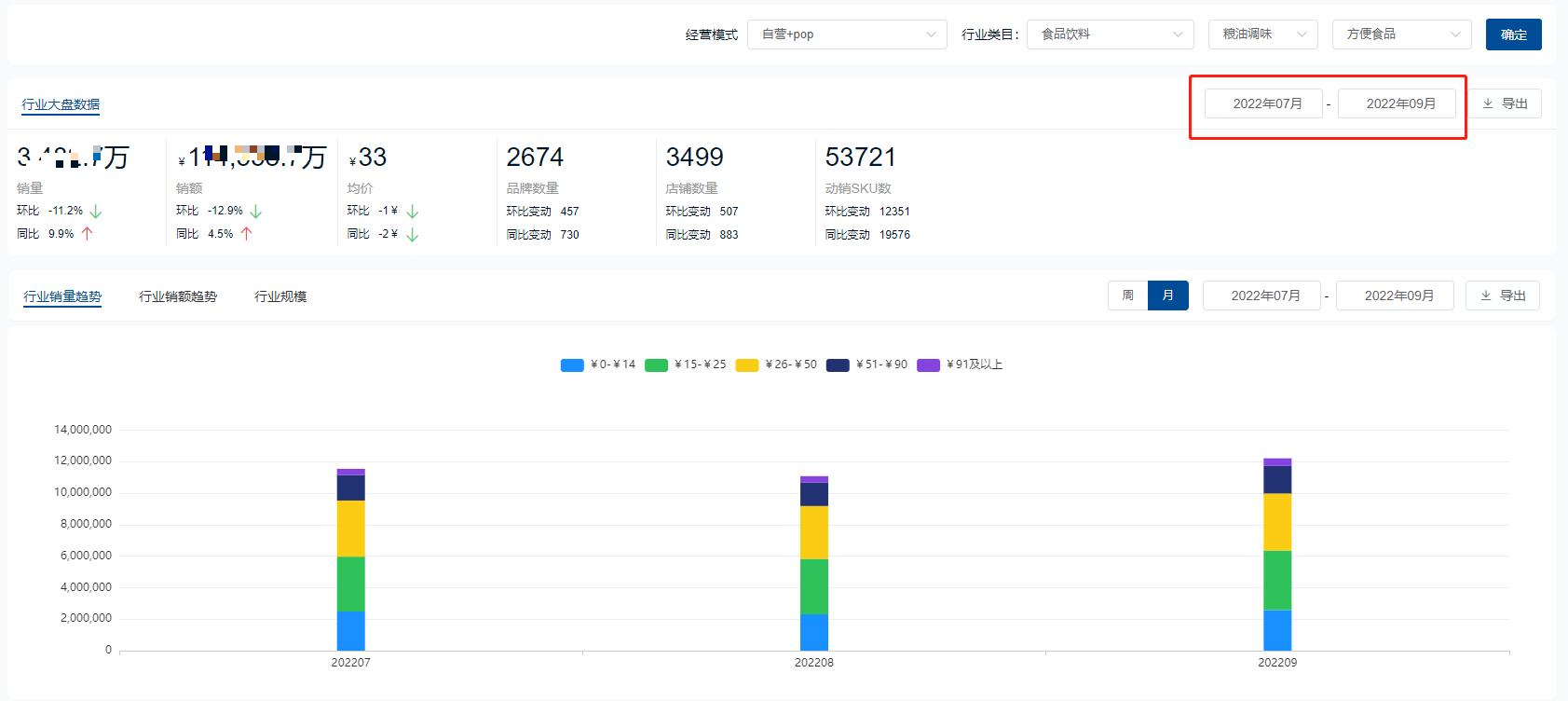This screenshot has width=1568, height=701.
Task: Open the 粮油调味 subcategory dropdown
Action: [x=1262, y=34]
